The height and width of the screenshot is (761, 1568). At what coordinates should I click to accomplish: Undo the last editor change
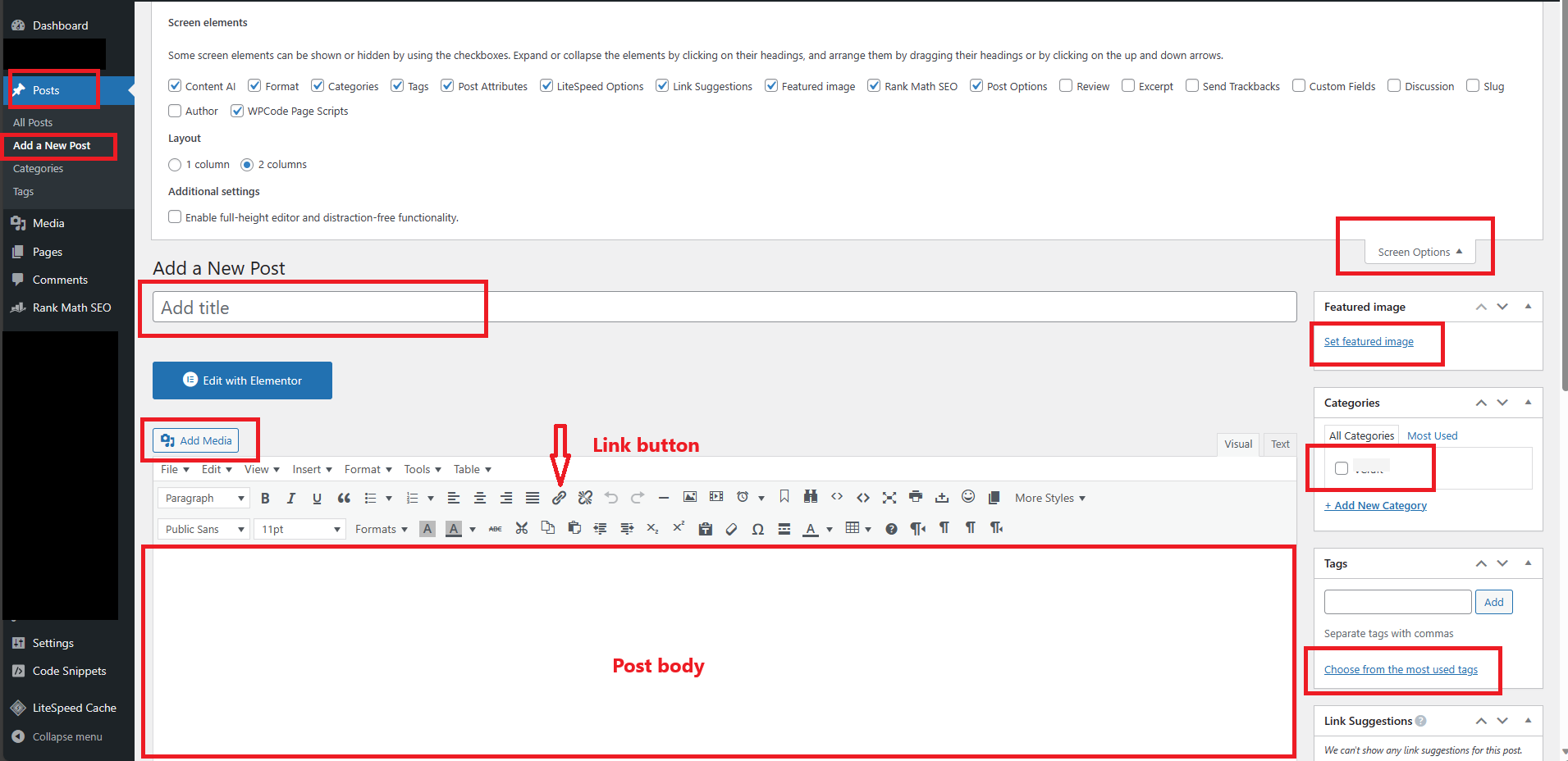pos(611,498)
